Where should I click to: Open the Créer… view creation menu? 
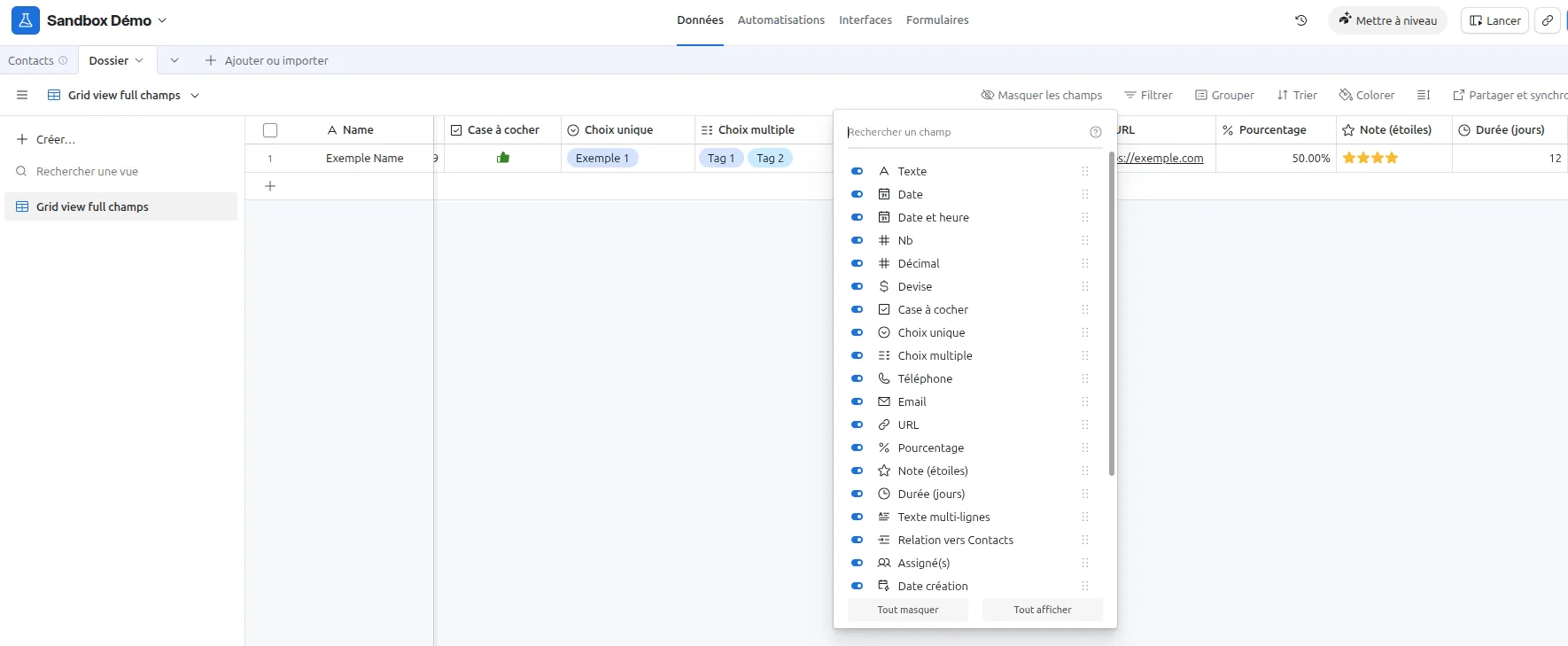pos(46,139)
